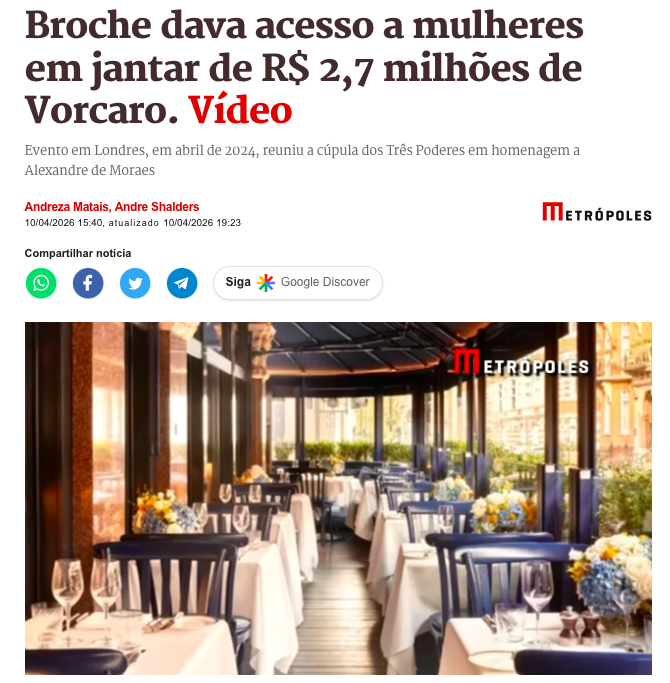
Task: Click the Google Discover text in button
Action: (325, 282)
